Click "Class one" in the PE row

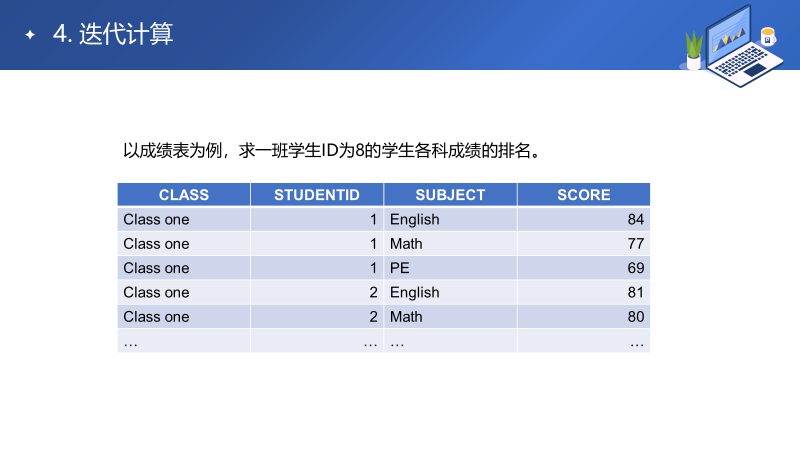coord(156,268)
